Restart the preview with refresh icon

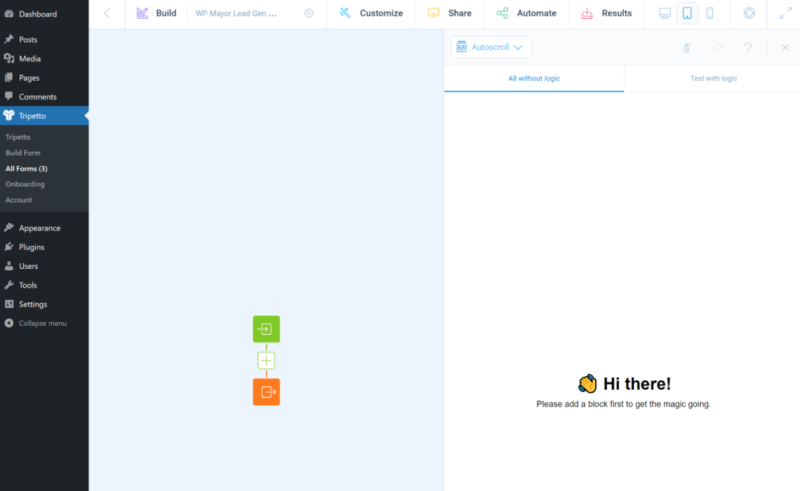coord(718,47)
